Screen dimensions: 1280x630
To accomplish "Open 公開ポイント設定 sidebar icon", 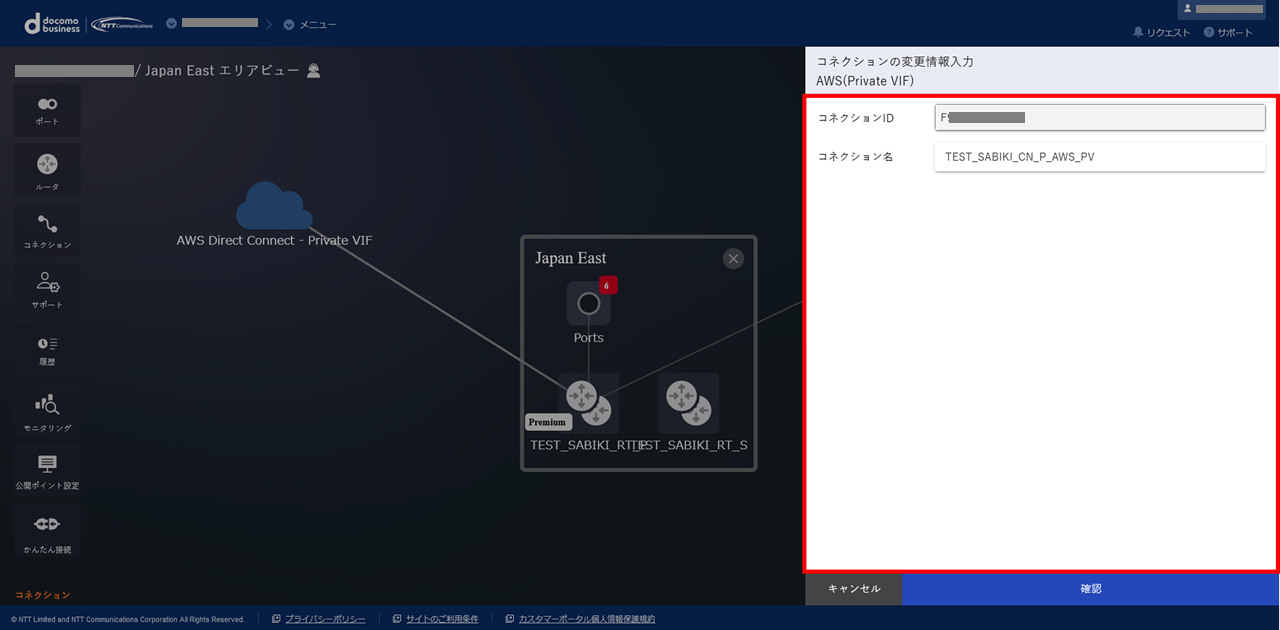I will pos(47,470).
